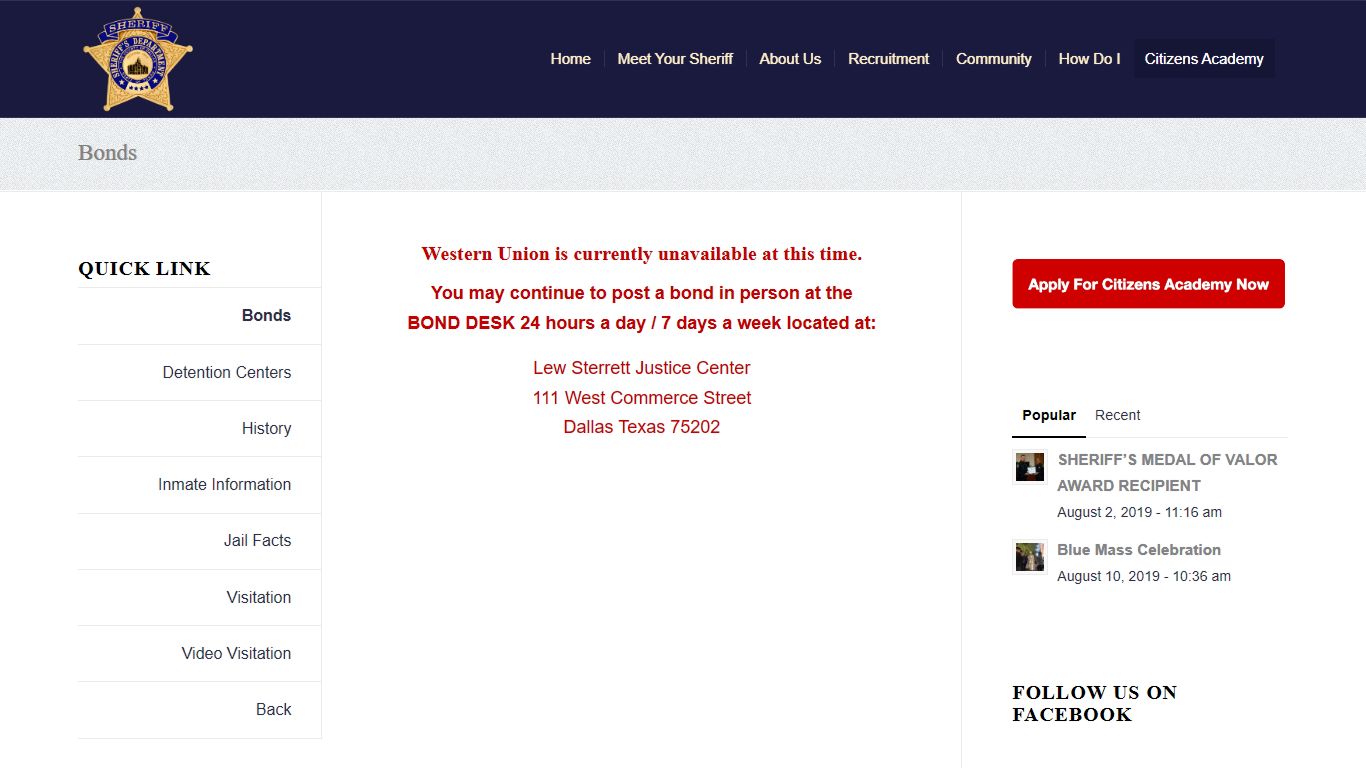Open the Recruitment menu
The height and width of the screenshot is (768, 1366).
click(889, 59)
